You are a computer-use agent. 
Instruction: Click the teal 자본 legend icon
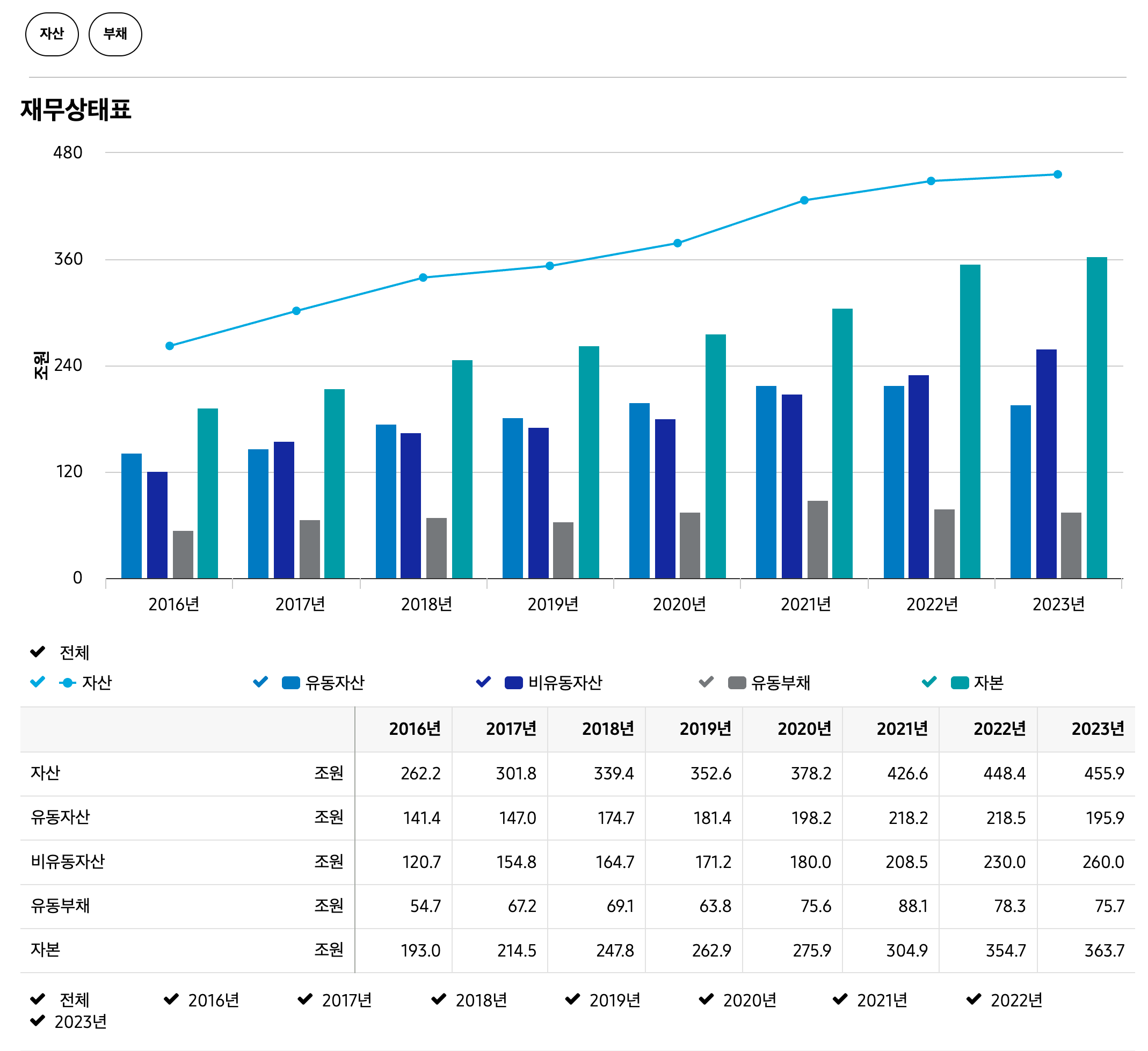click(960, 683)
